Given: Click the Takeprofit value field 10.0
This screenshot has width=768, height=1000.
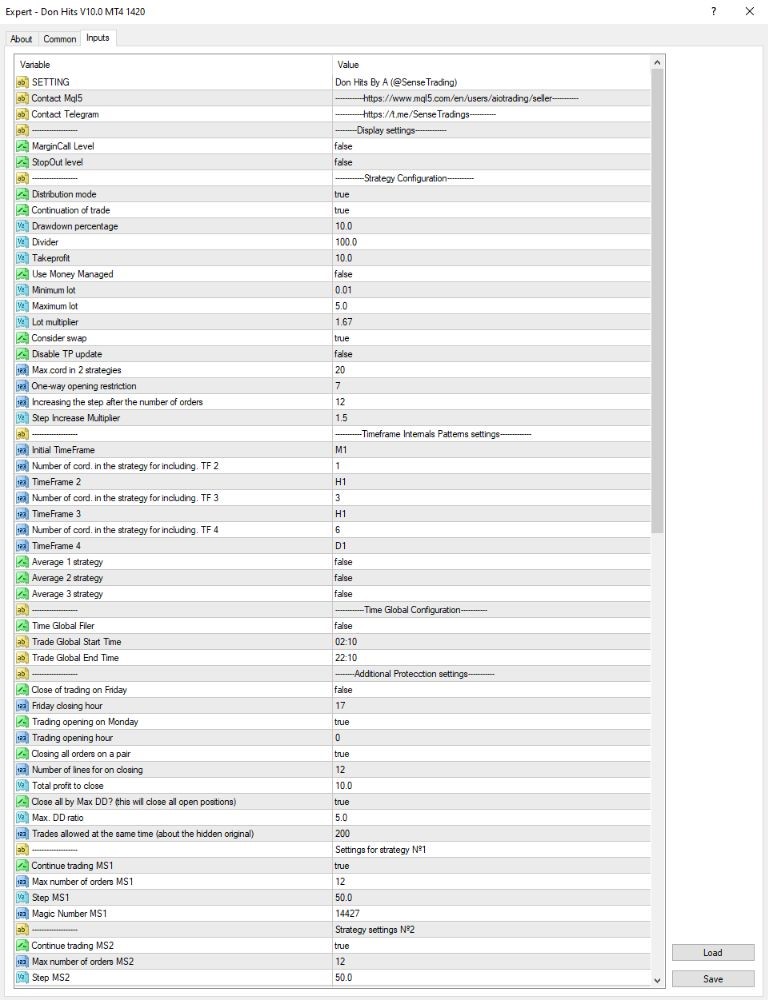Looking at the screenshot, I should pyautogui.click(x=491, y=258).
